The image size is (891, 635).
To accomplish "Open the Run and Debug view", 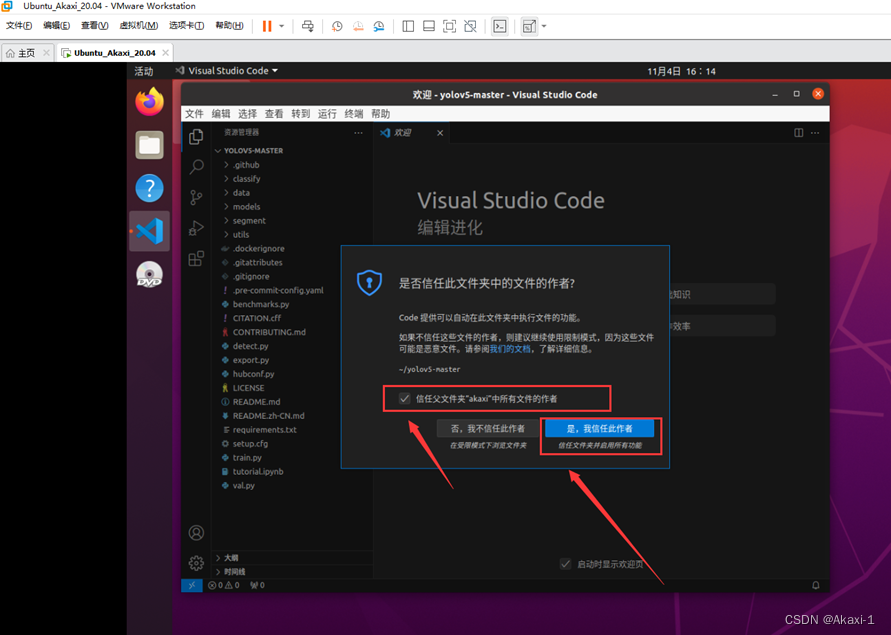I will (196, 228).
